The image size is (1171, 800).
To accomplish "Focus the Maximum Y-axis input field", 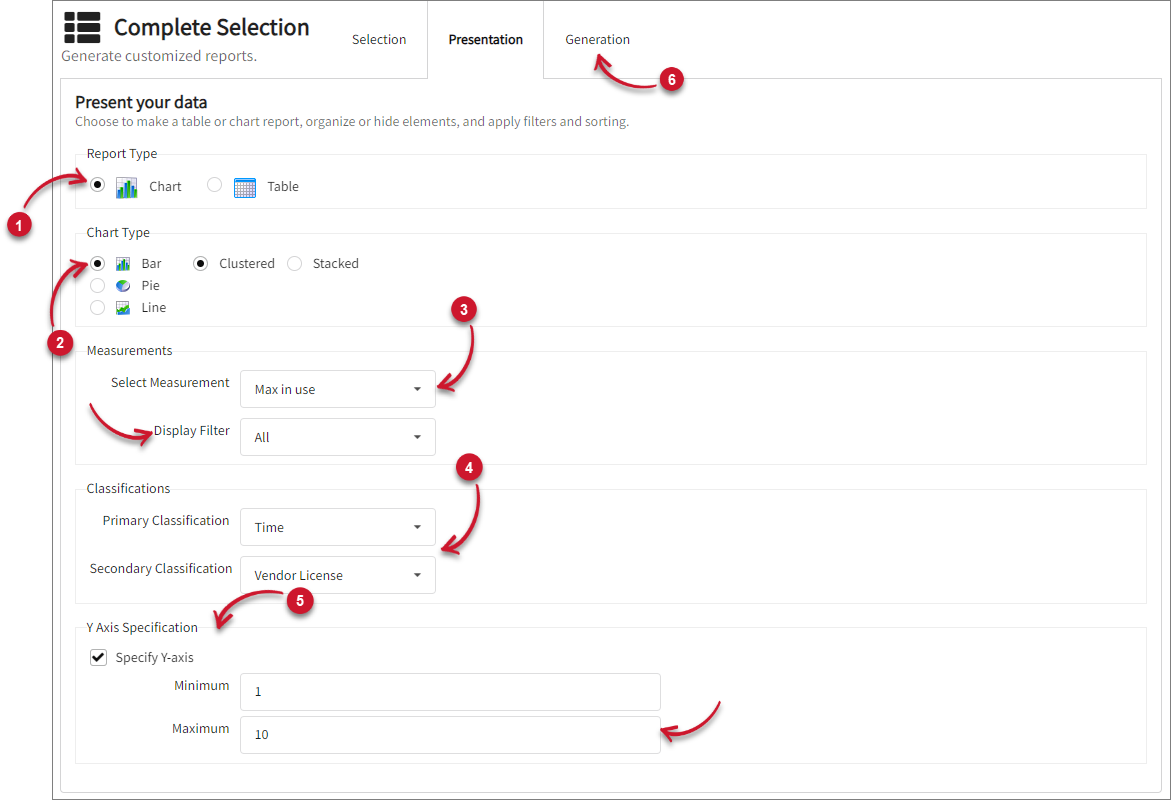I will click(450, 734).
